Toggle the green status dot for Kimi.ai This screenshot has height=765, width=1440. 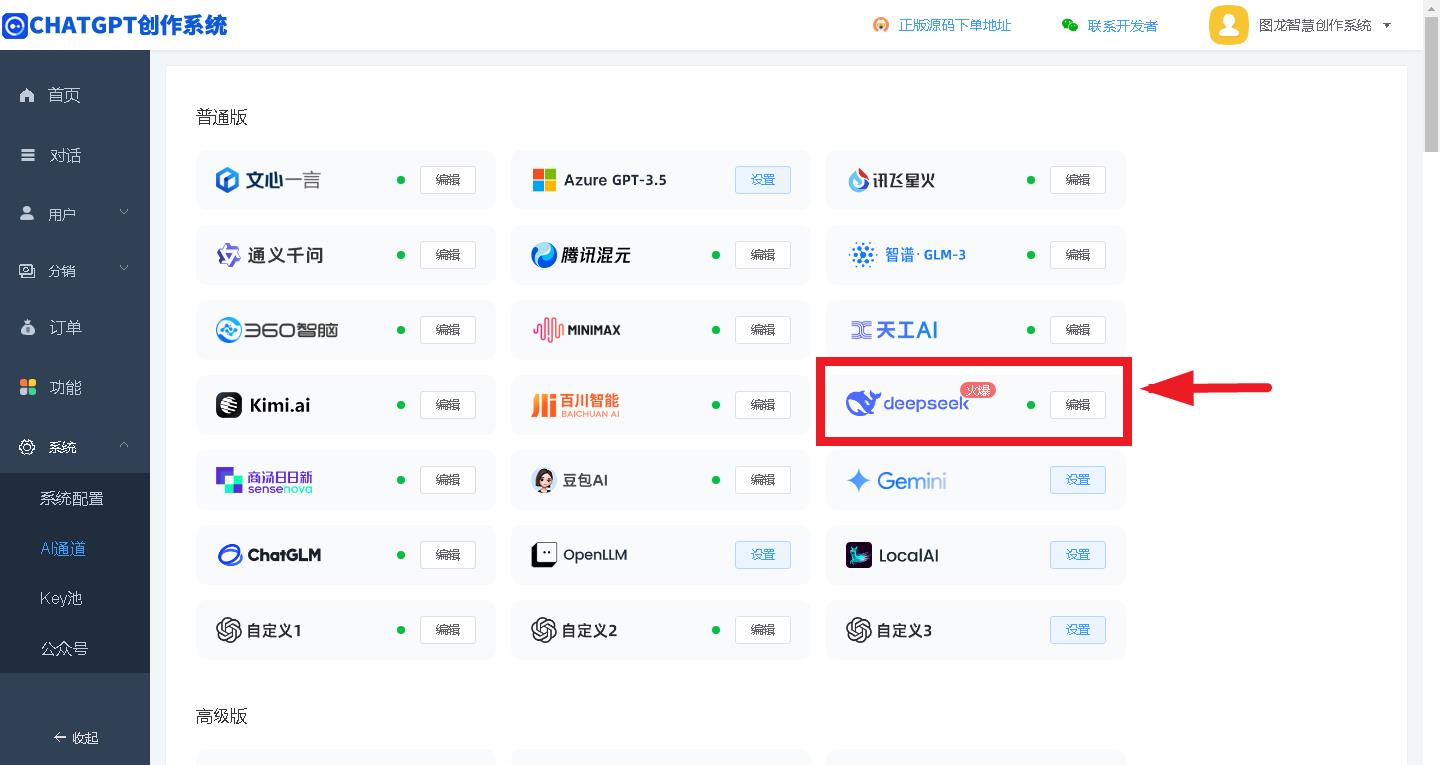click(401, 405)
